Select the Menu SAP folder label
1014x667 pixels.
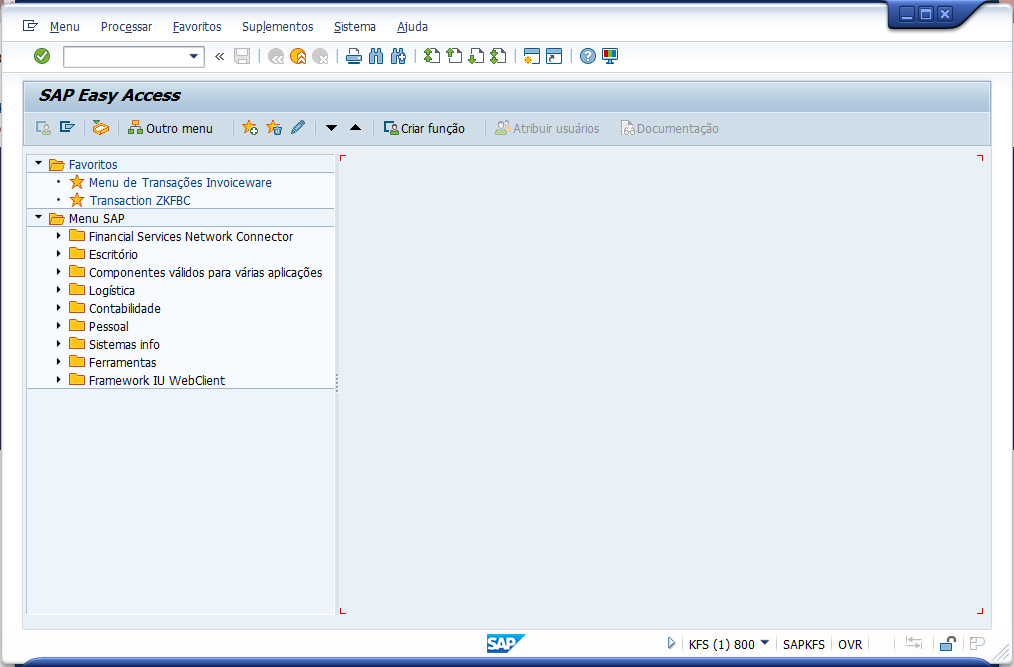(x=96, y=219)
